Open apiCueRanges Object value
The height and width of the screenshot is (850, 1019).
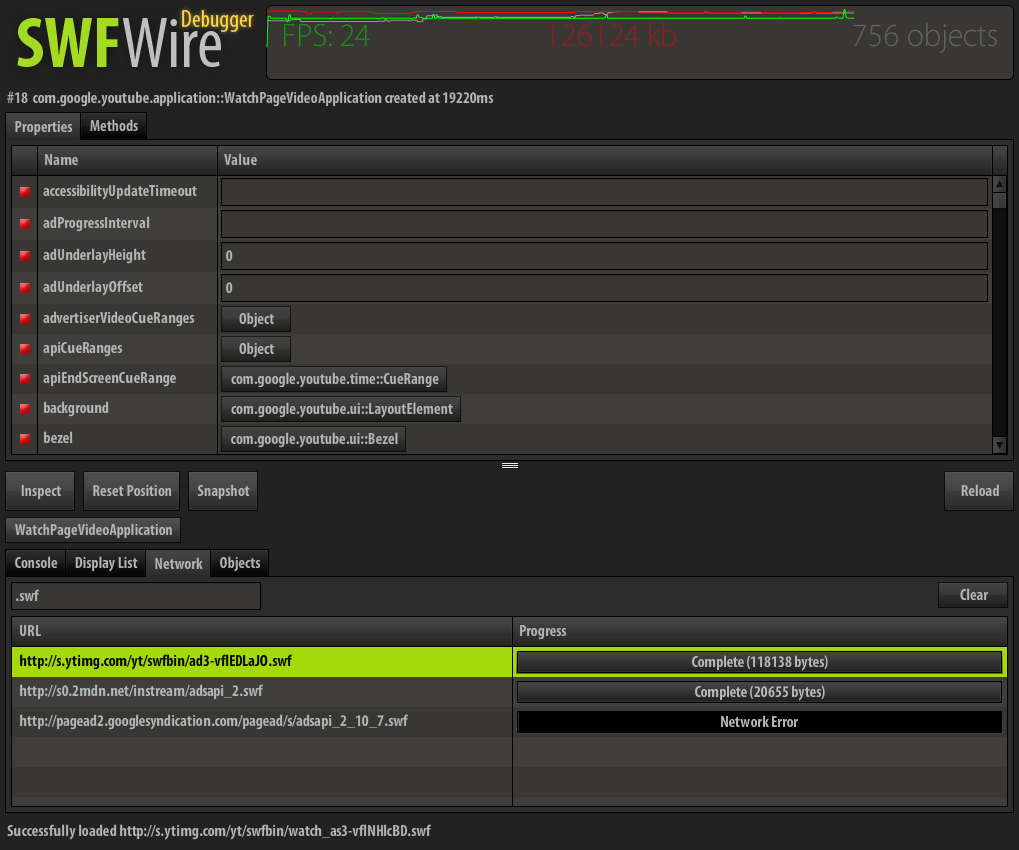click(x=256, y=349)
